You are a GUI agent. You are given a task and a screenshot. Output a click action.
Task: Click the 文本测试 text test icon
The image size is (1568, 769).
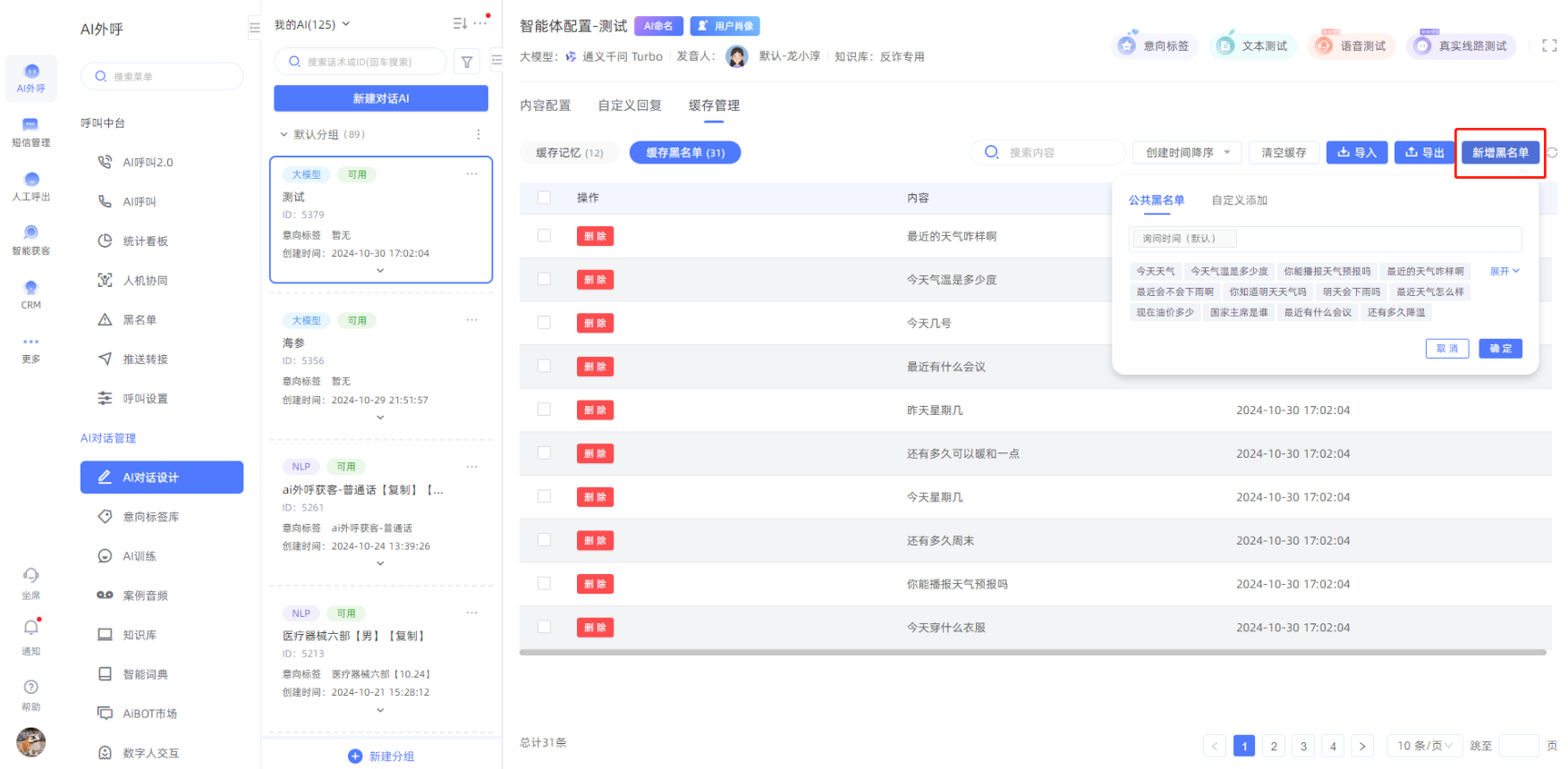pyautogui.click(x=1252, y=46)
